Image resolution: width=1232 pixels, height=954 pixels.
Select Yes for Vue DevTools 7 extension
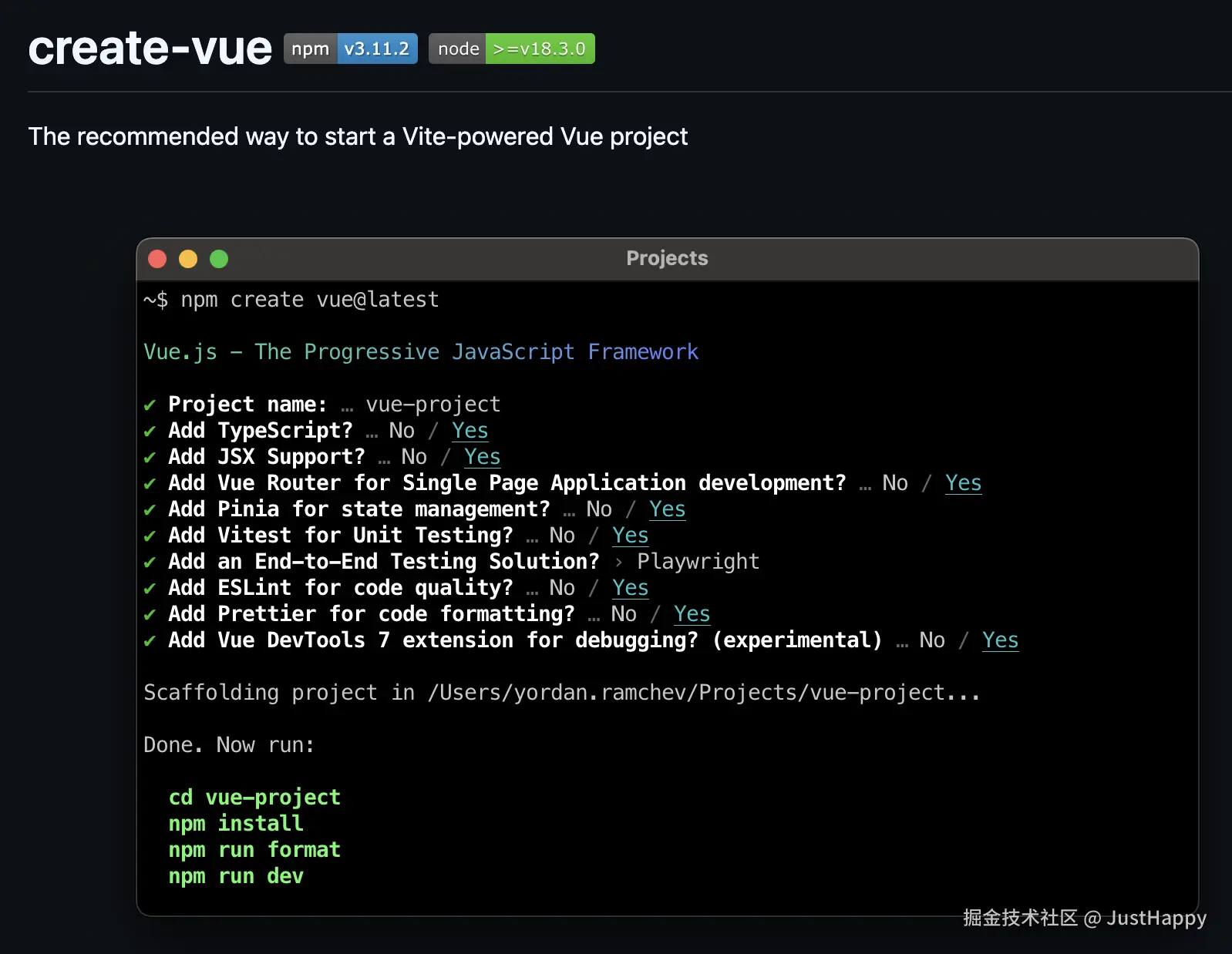1001,640
